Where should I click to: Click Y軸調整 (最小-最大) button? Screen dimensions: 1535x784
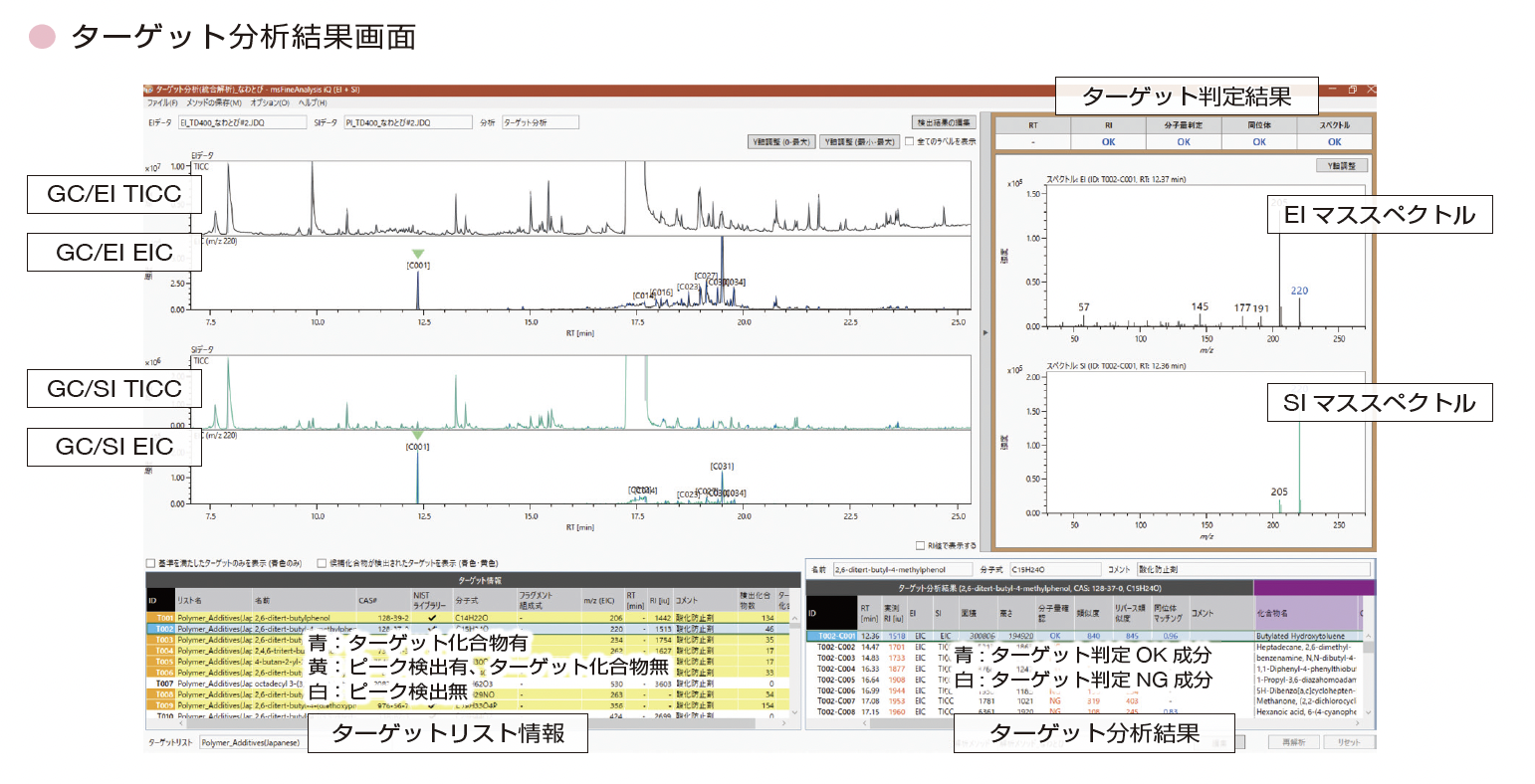[859, 142]
